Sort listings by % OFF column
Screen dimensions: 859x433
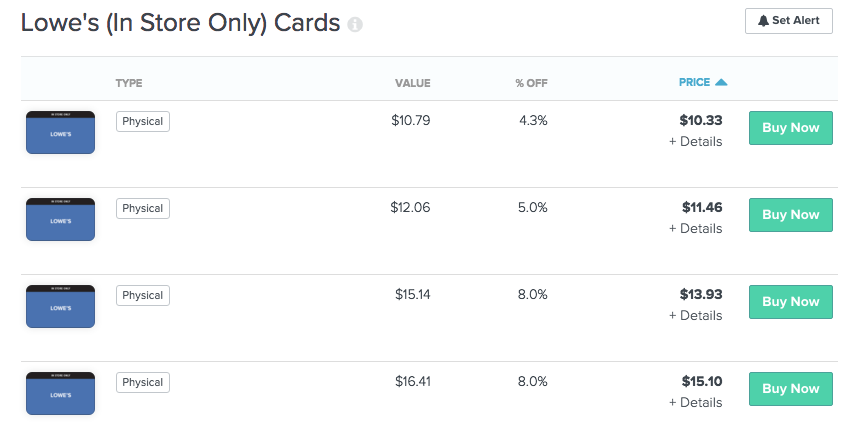pos(531,83)
